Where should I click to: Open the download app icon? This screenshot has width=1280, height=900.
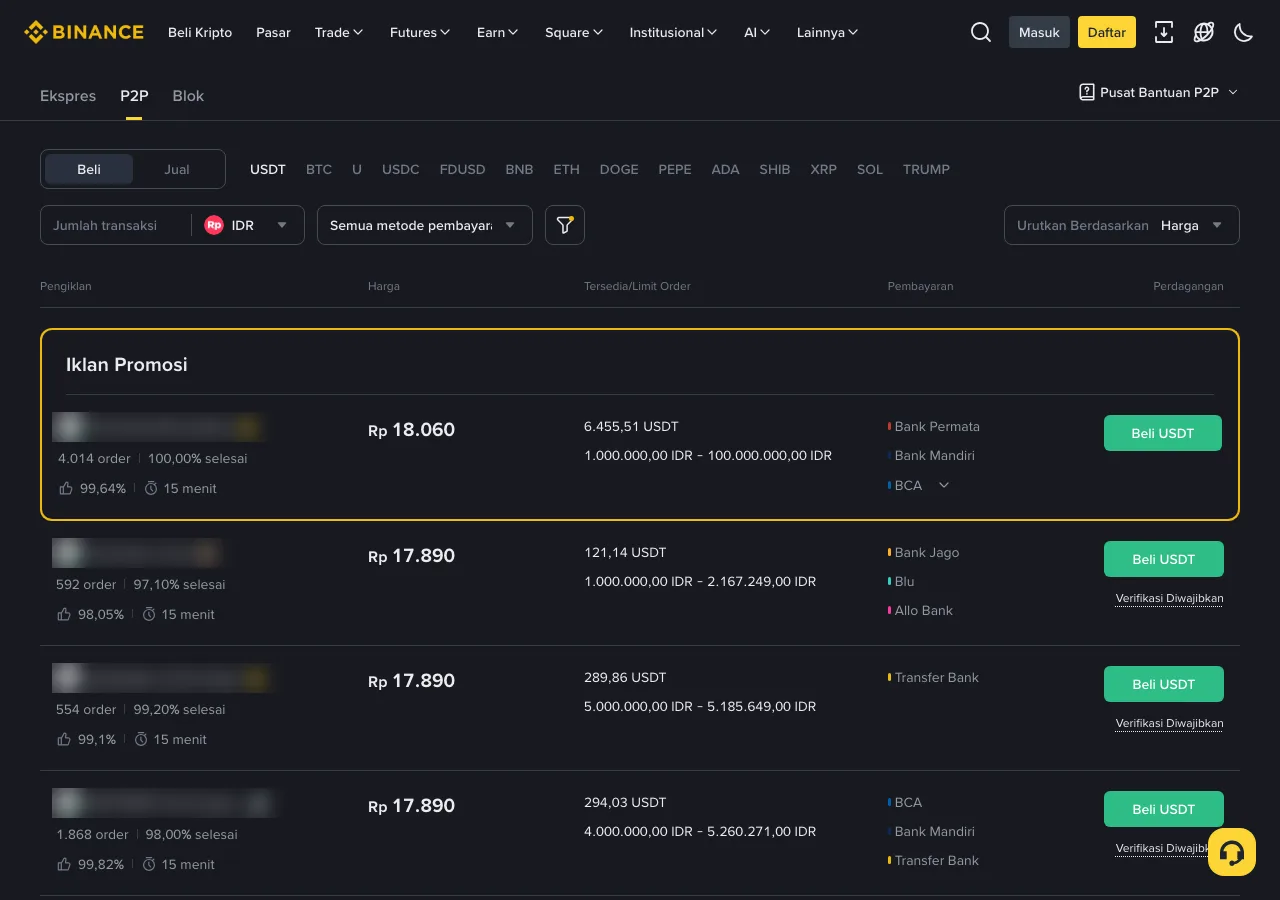click(1164, 32)
